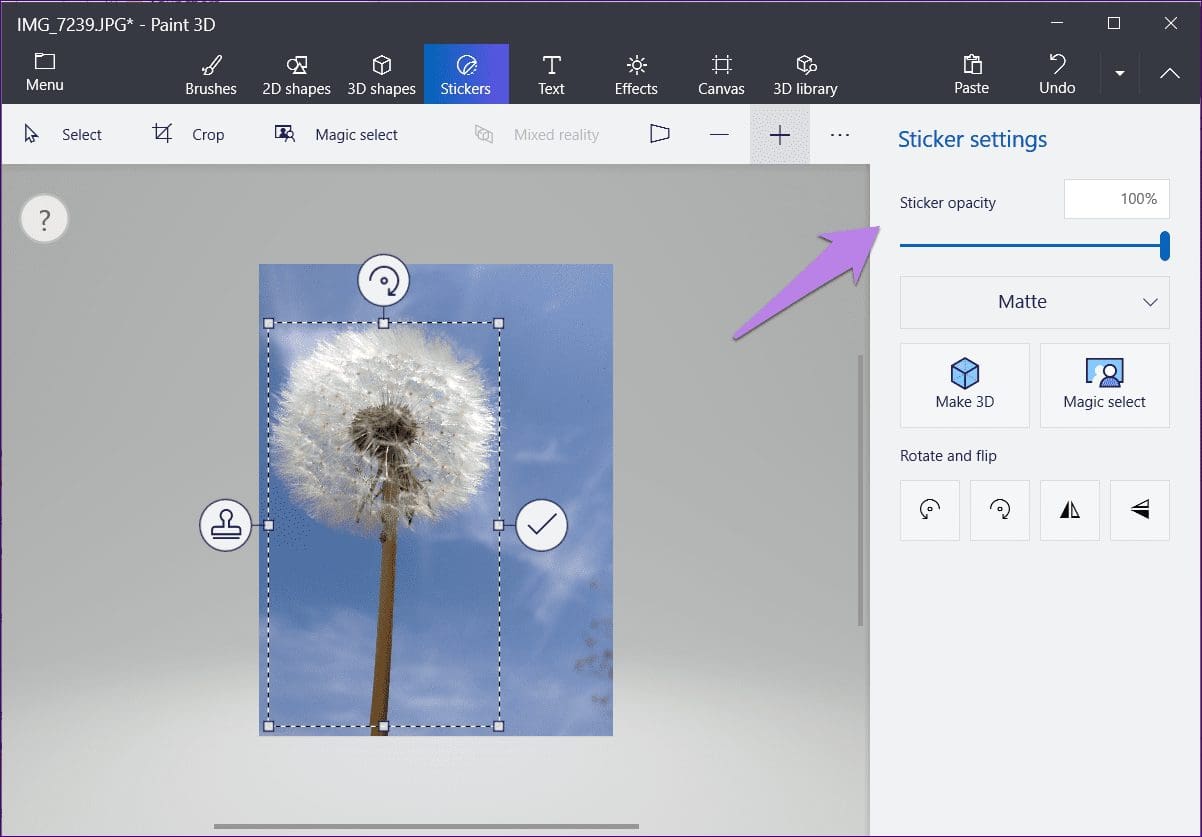This screenshot has width=1202, height=837.
Task: Click the sticker opacity percentage field
Action: click(x=1117, y=199)
